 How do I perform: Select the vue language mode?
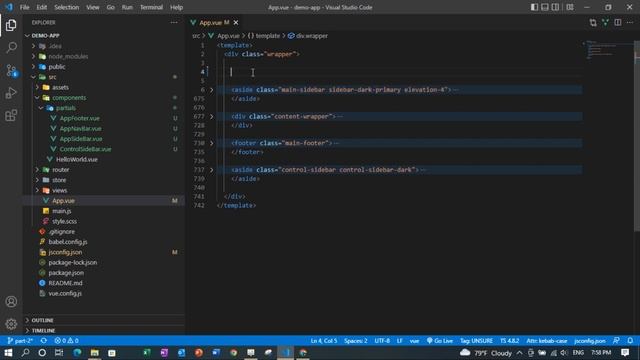414,340
